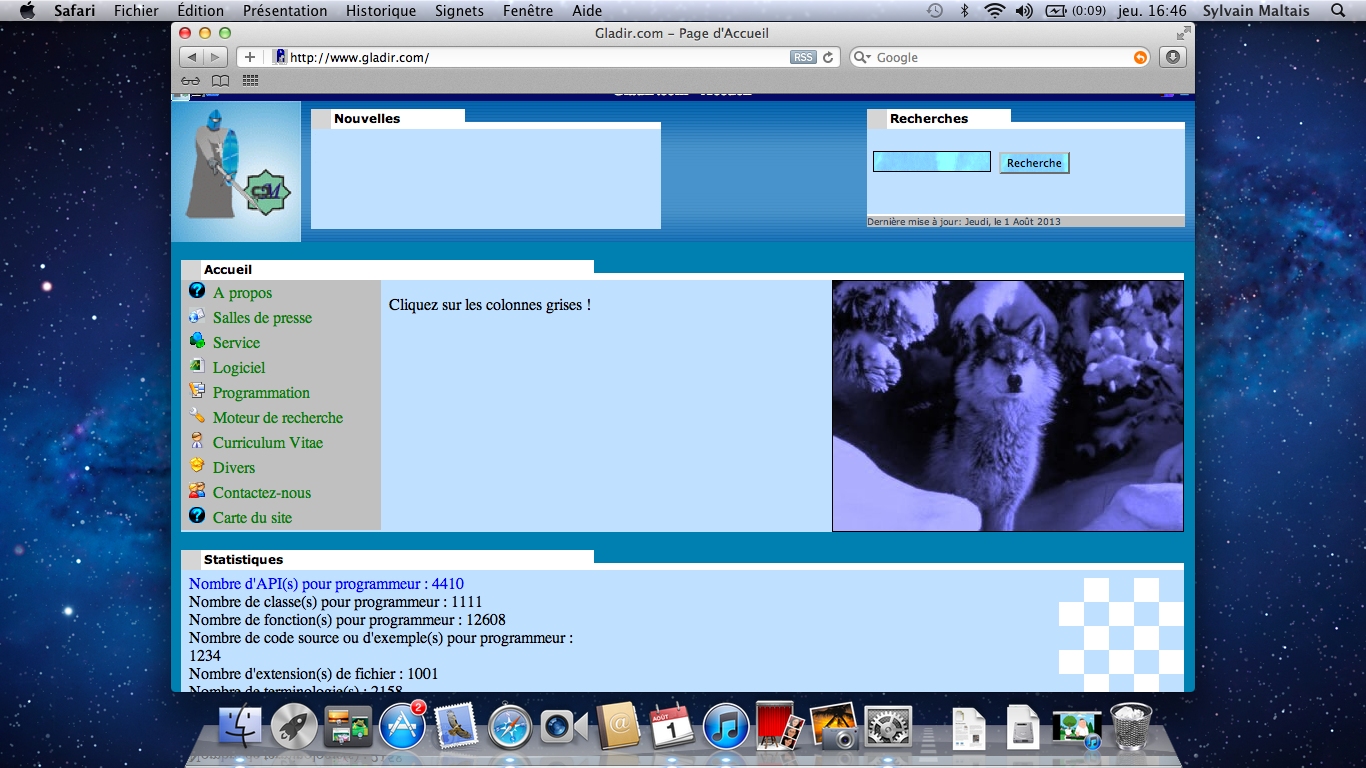This screenshot has width=1366, height=768.
Task: Show Top Sites grid icon
Action: point(250,81)
